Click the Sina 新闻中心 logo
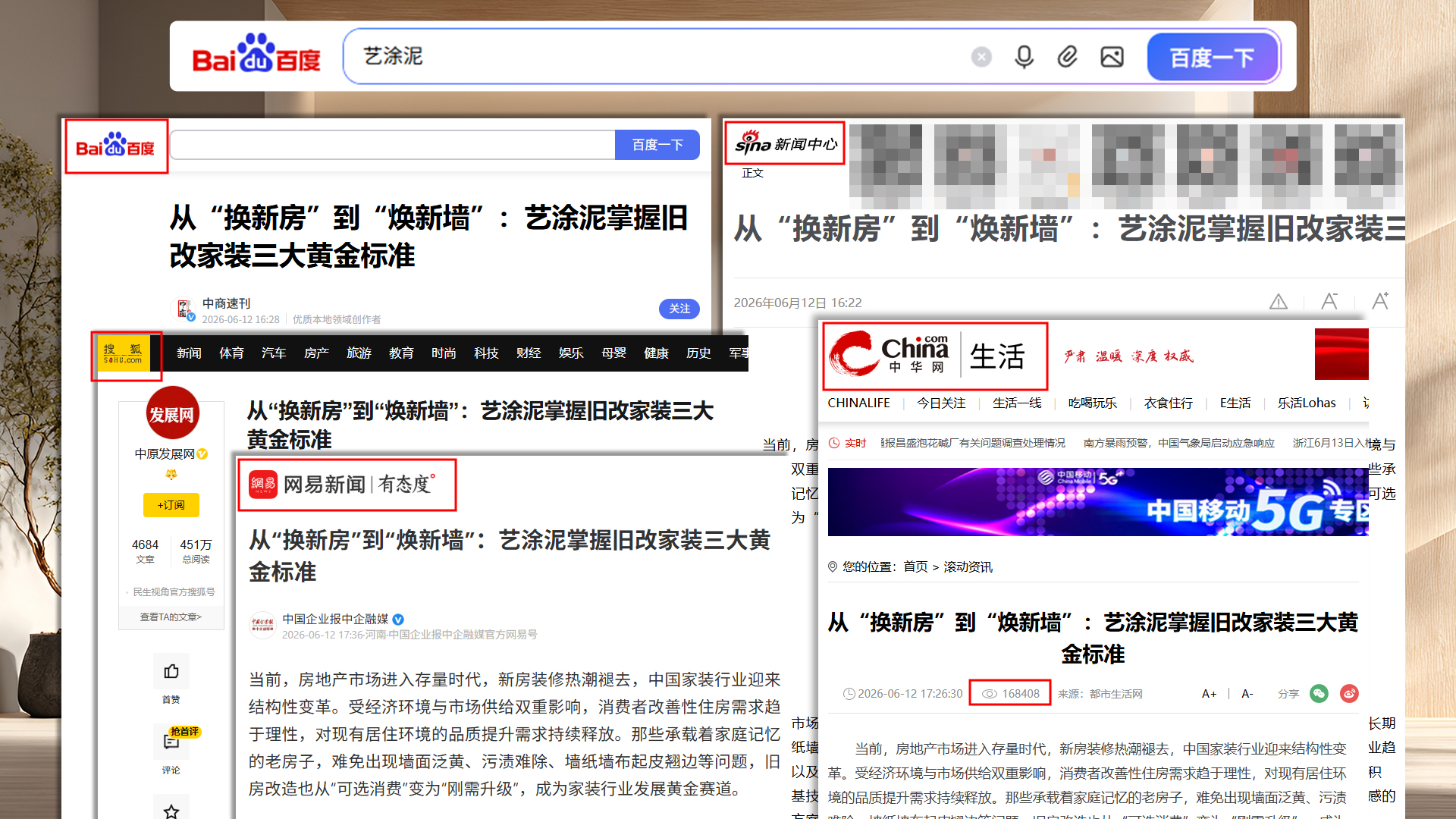 pos(786,143)
